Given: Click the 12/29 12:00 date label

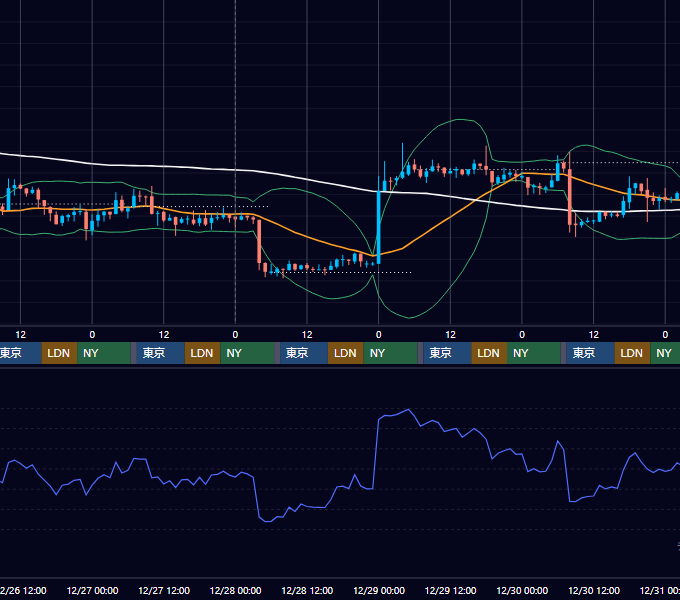Looking at the screenshot, I should pos(451,590).
